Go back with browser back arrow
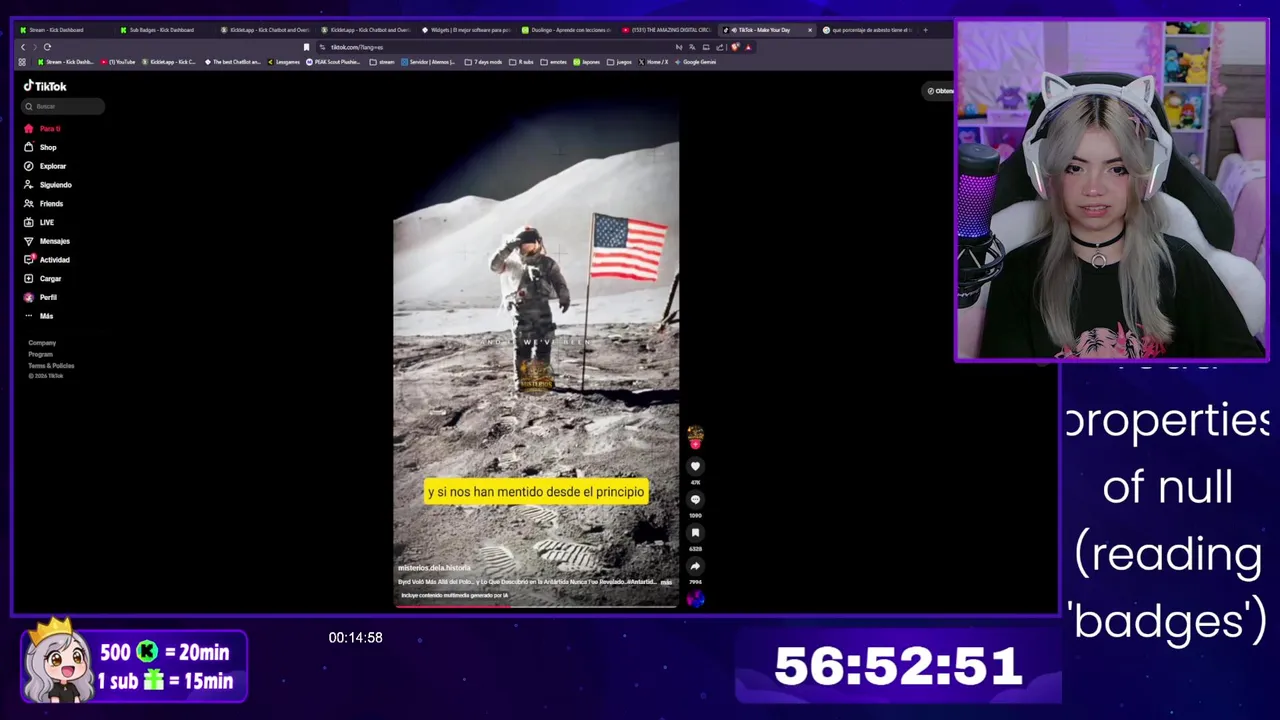 pyautogui.click(x=23, y=47)
